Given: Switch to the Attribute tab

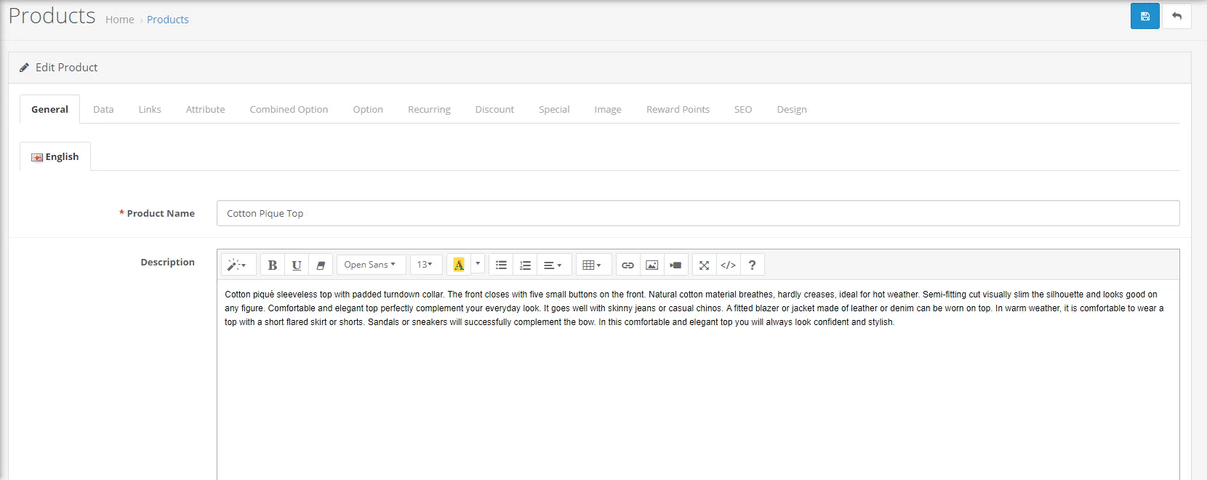Looking at the screenshot, I should [205, 109].
